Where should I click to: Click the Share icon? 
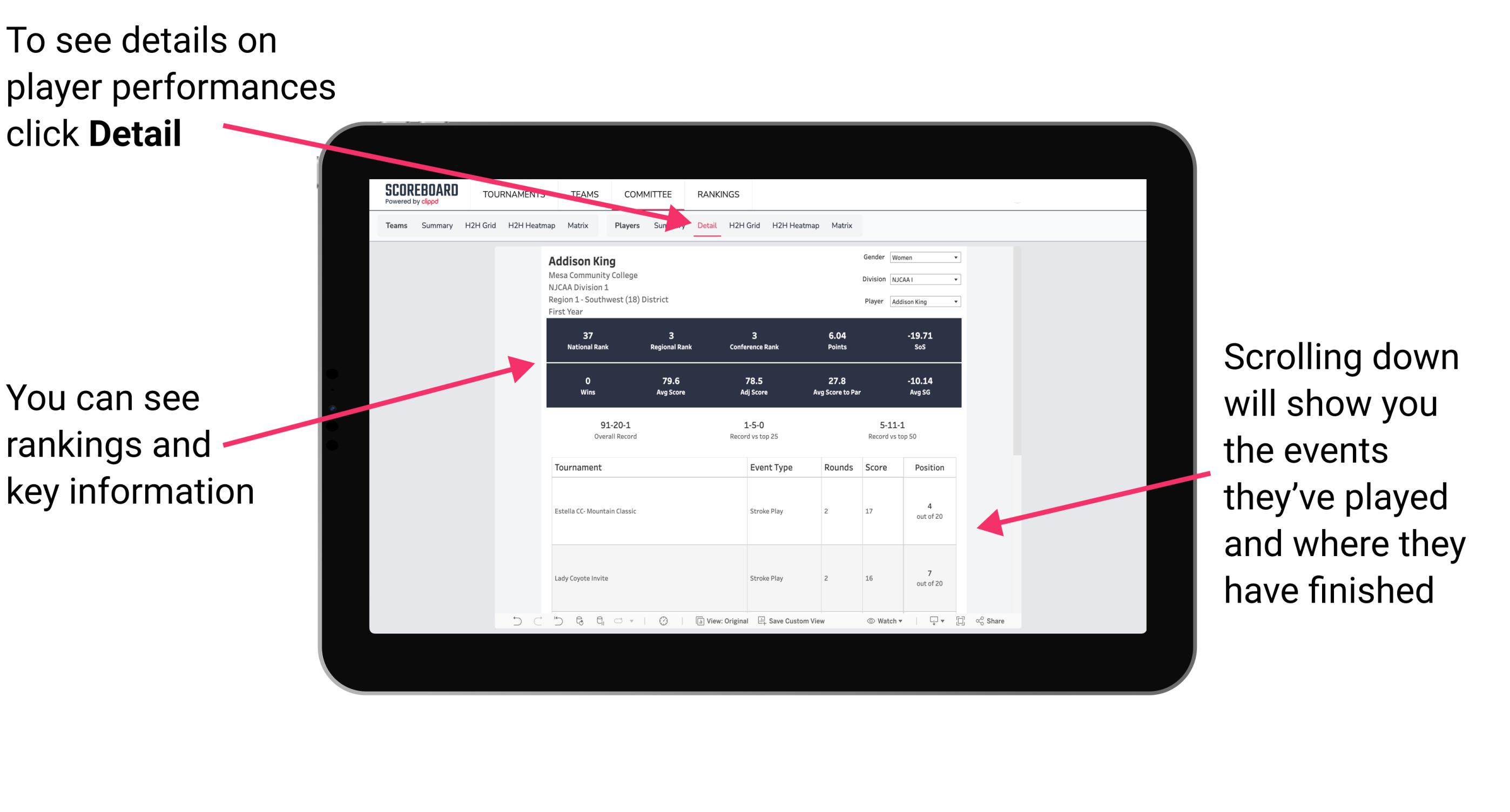(x=982, y=624)
